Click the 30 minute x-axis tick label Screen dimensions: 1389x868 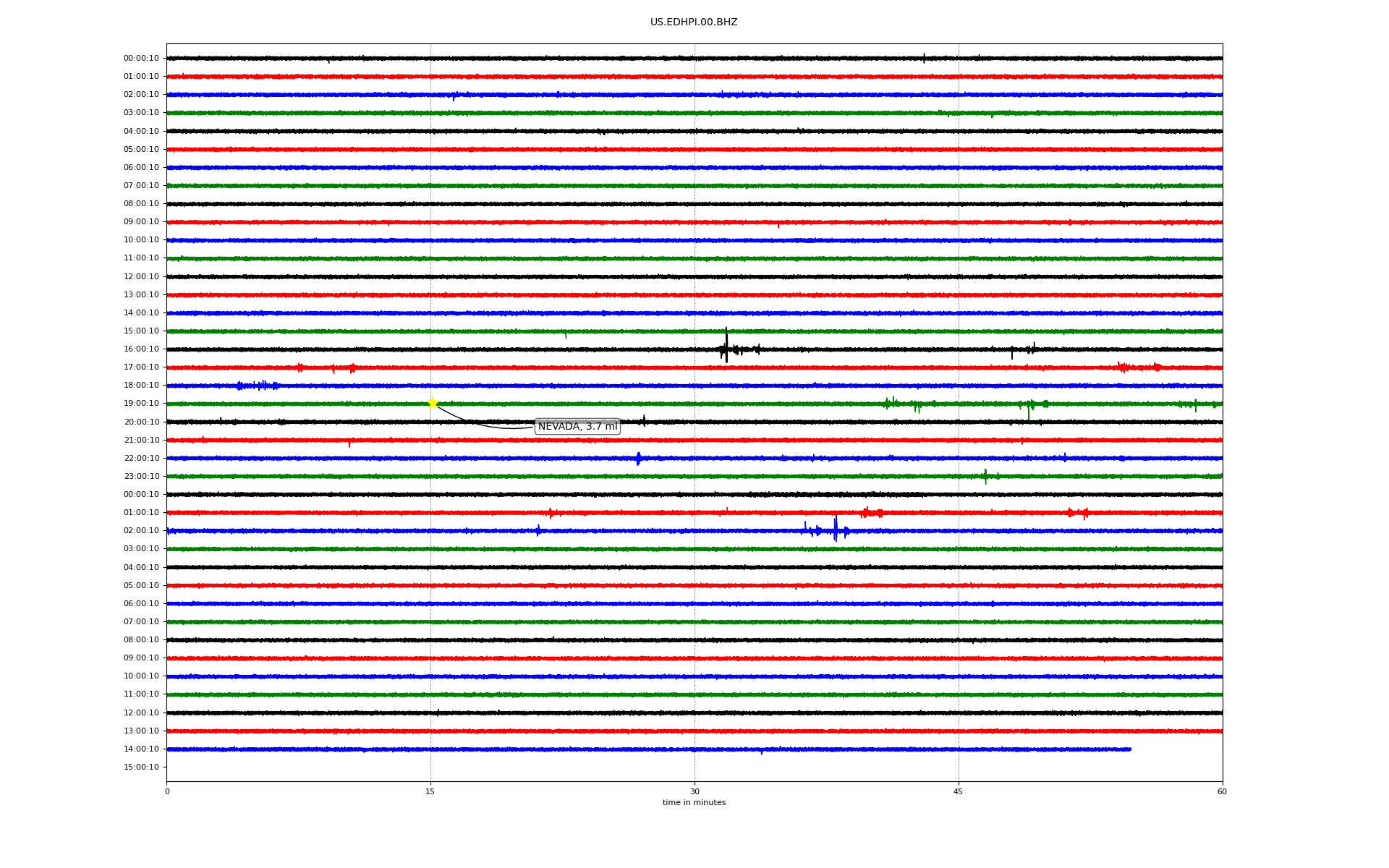[x=694, y=791]
